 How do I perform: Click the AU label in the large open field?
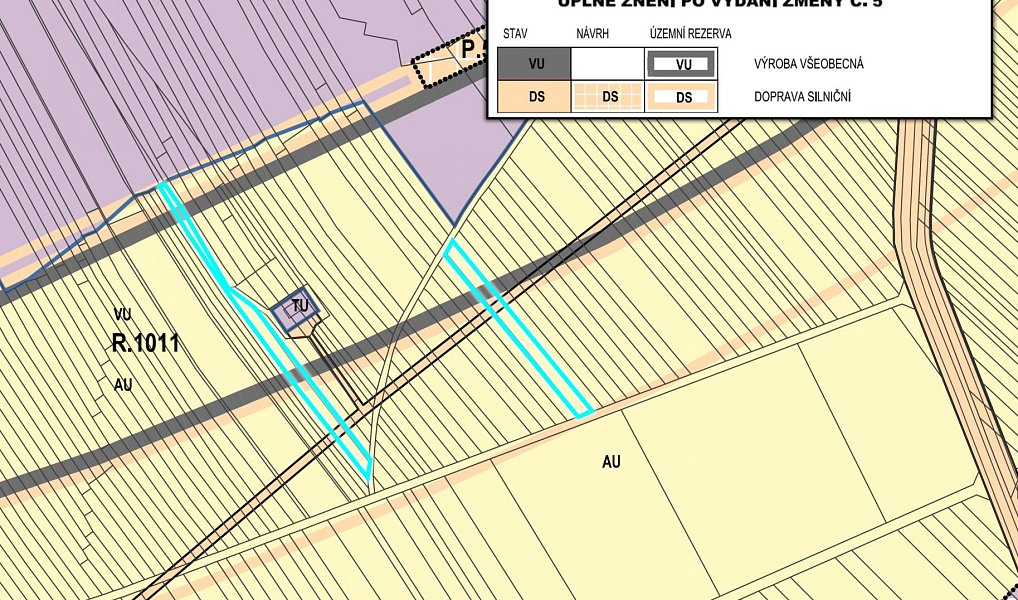(x=611, y=462)
